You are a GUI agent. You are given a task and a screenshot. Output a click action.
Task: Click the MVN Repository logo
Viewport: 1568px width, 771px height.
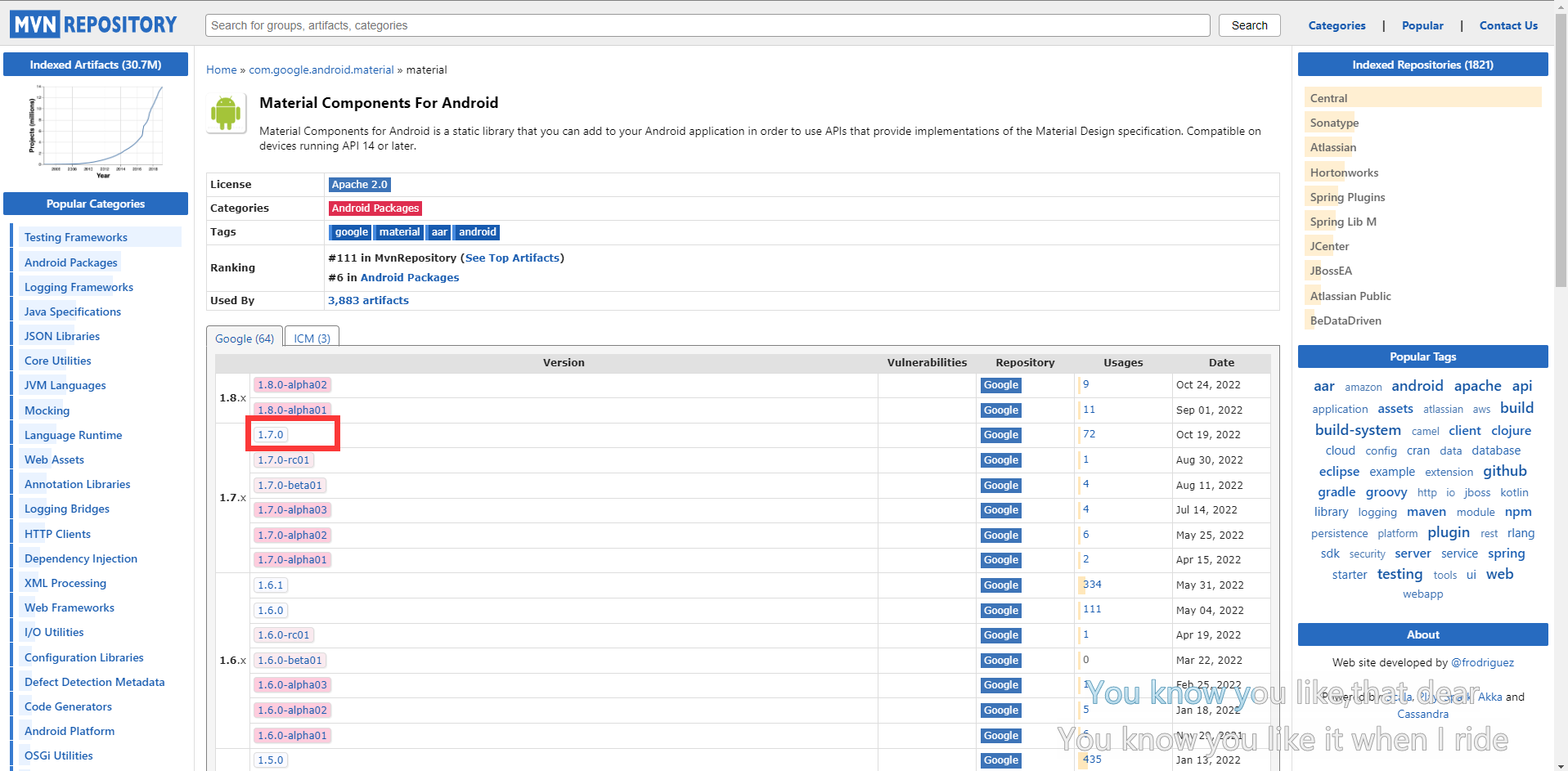pos(94,25)
